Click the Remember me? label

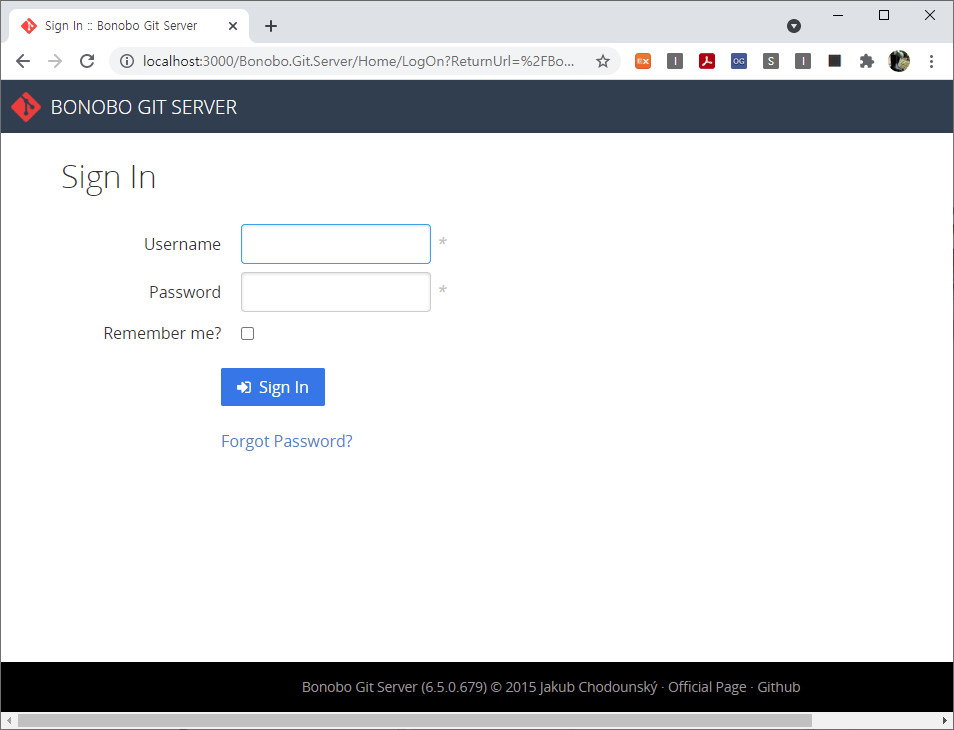[162, 333]
